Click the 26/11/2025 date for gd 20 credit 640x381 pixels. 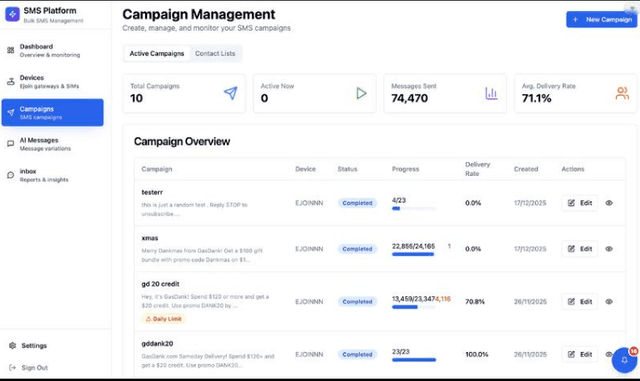pyautogui.click(x=530, y=302)
